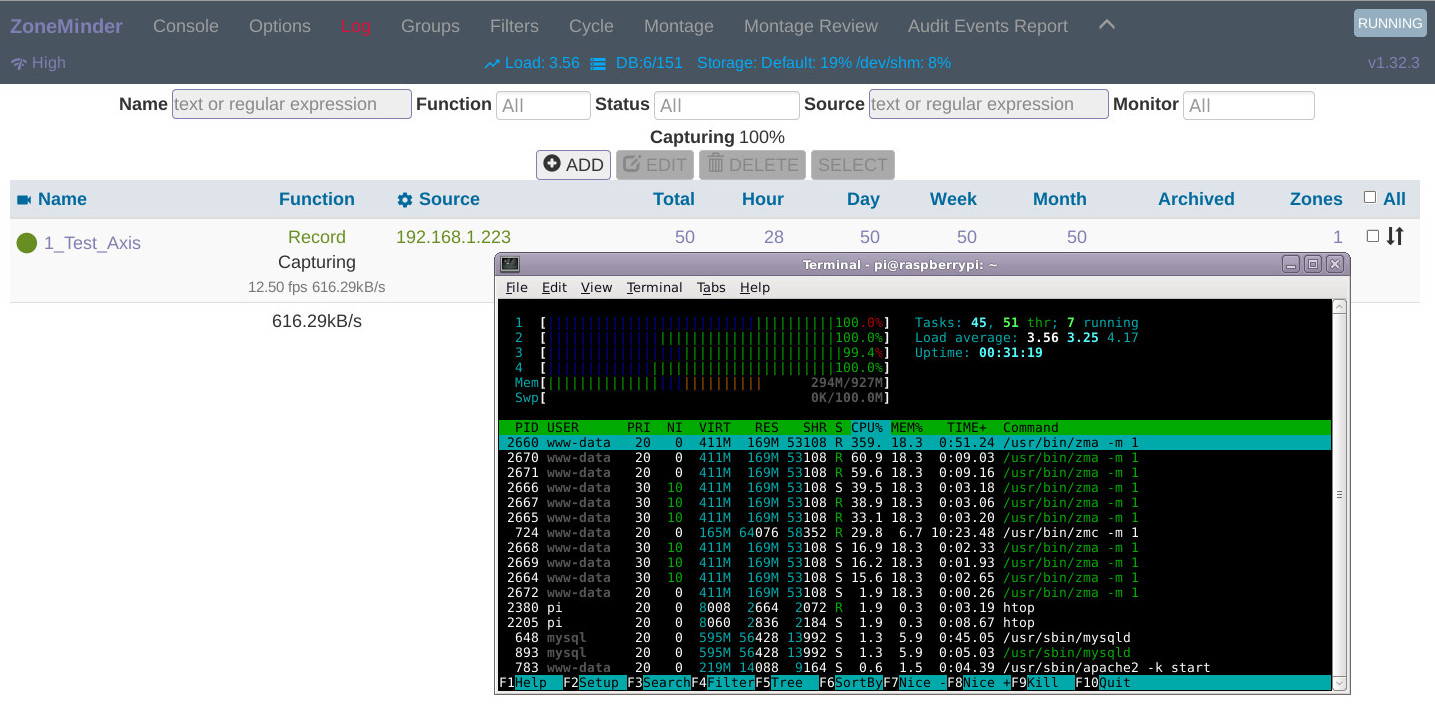Open the Function filter dropdown

pos(543,105)
